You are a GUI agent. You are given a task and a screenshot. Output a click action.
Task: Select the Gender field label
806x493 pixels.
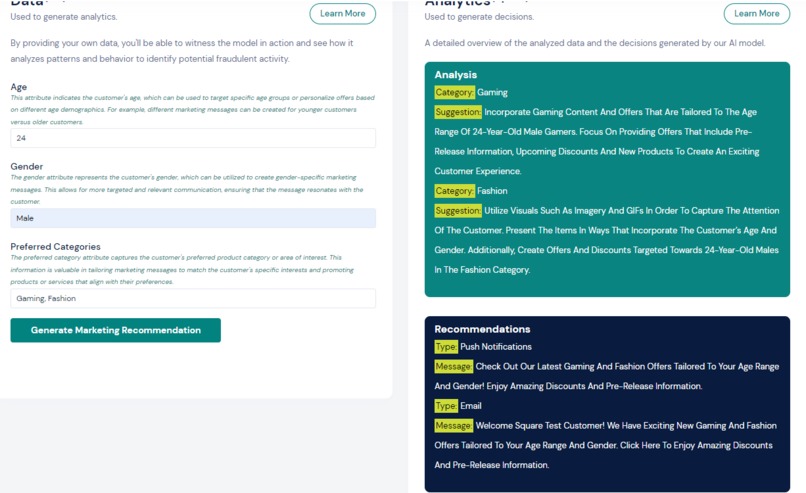[27, 167]
